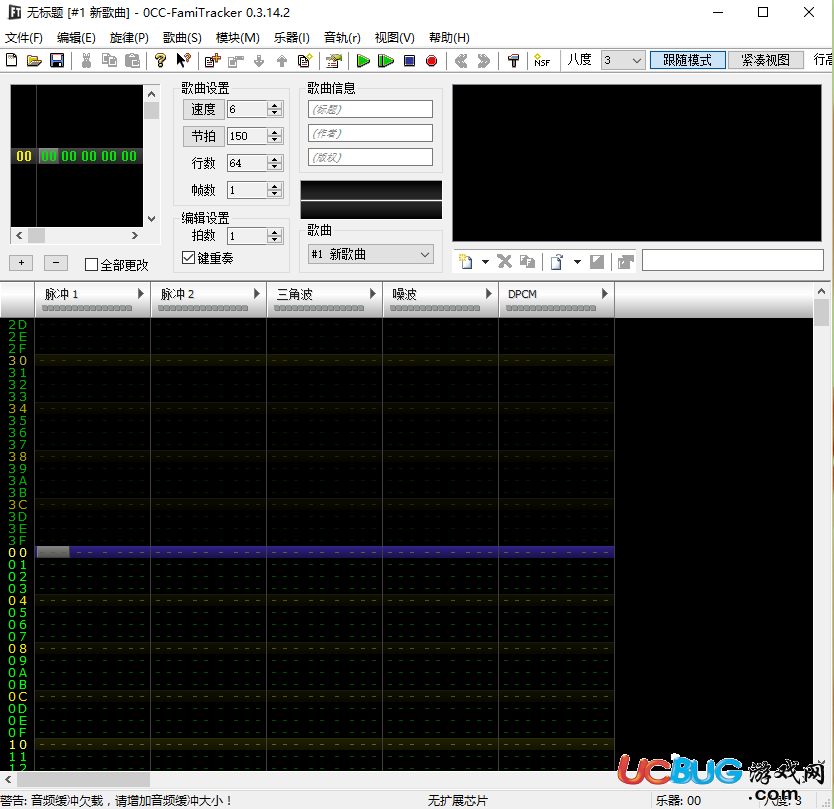Play the song with the green play icon
Screen dimensions: 834x809
tap(363, 61)
